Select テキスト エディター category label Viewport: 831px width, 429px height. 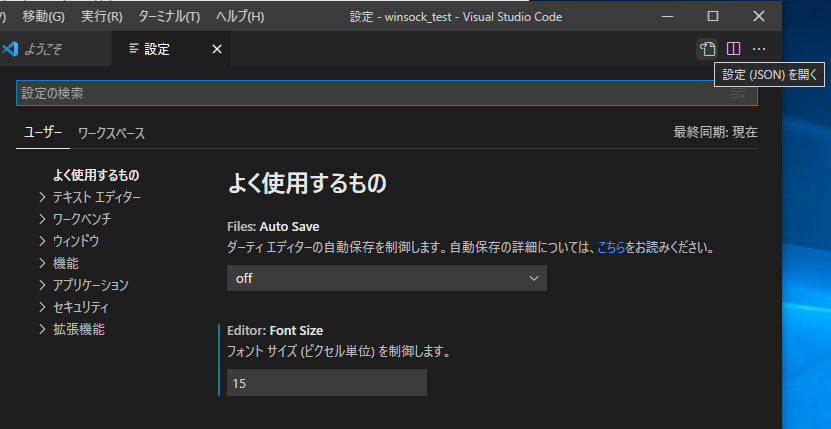pos(96,197)
